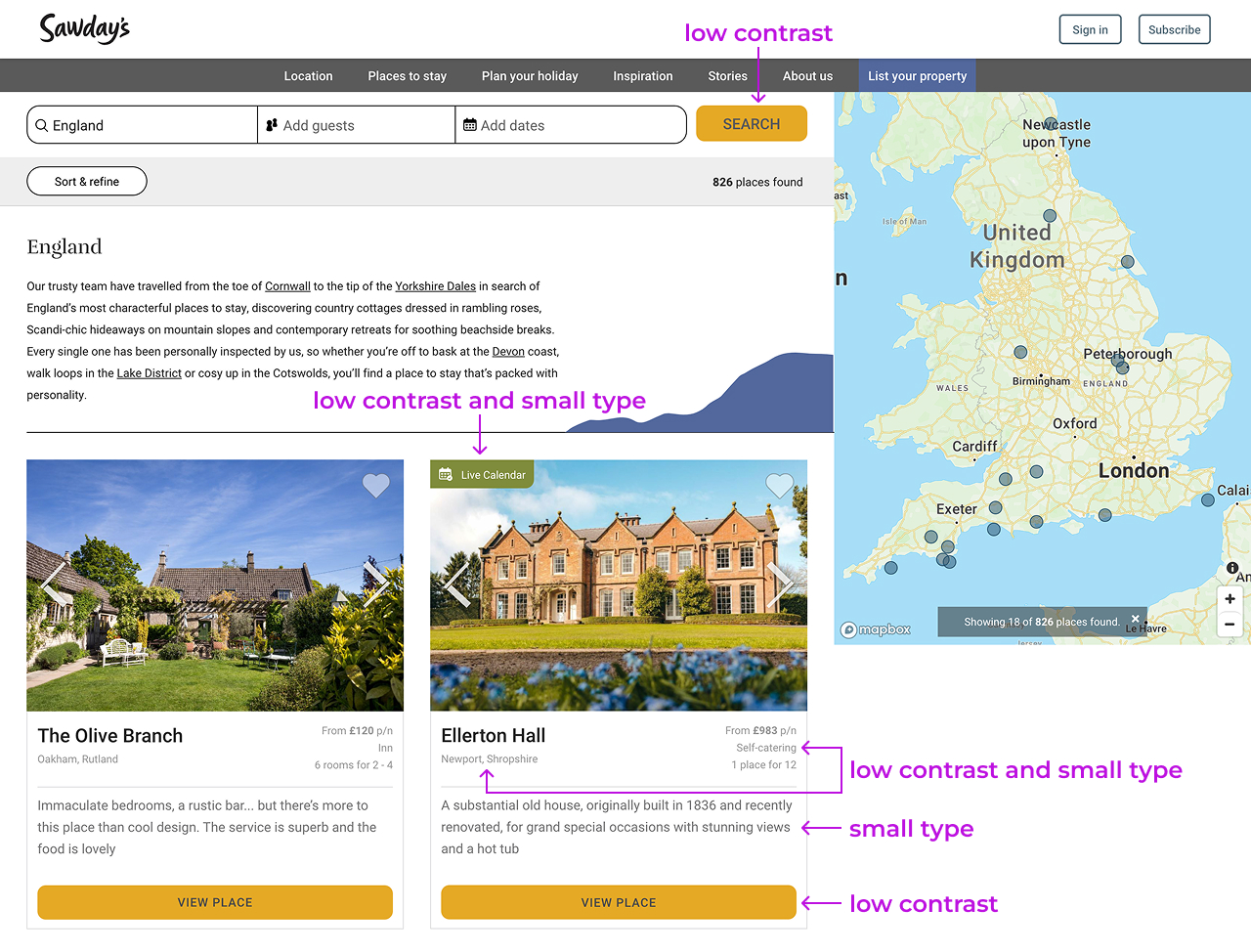Open the Add dates picker
The image size is (1251, 952).
(x=570, y=125)
